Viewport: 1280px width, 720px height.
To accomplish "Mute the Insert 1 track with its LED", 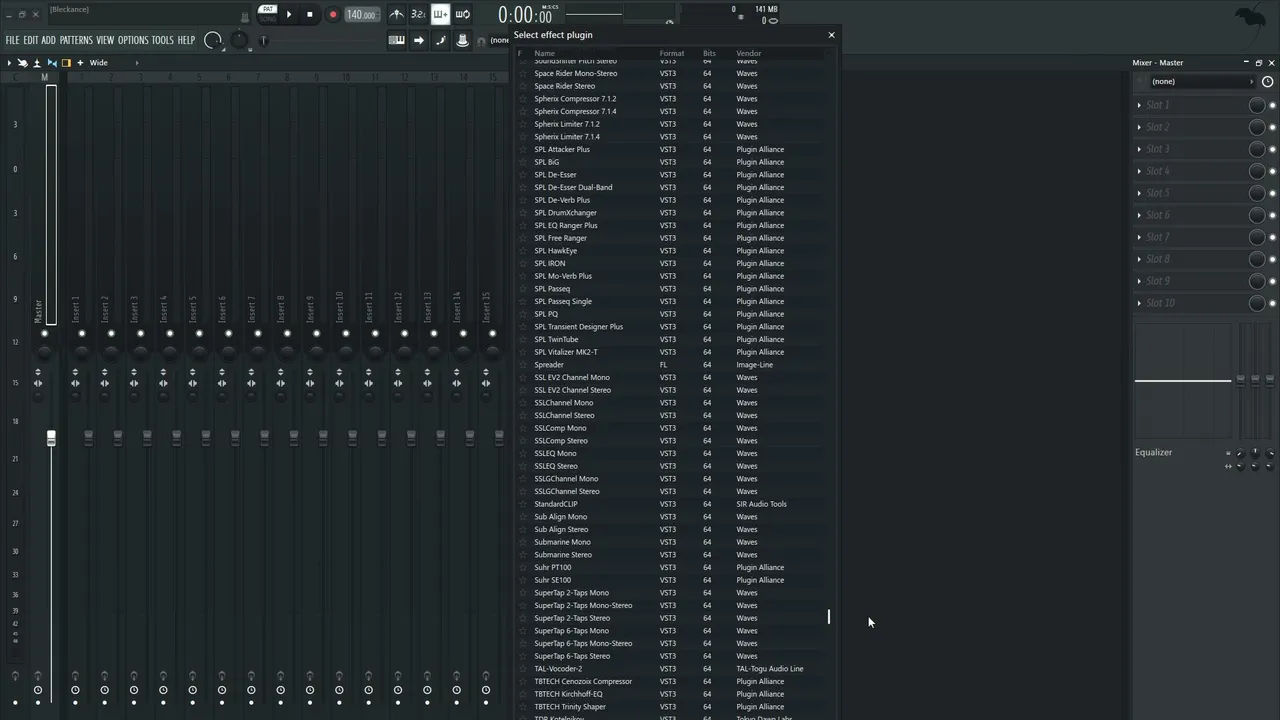I will pos(82,334).
